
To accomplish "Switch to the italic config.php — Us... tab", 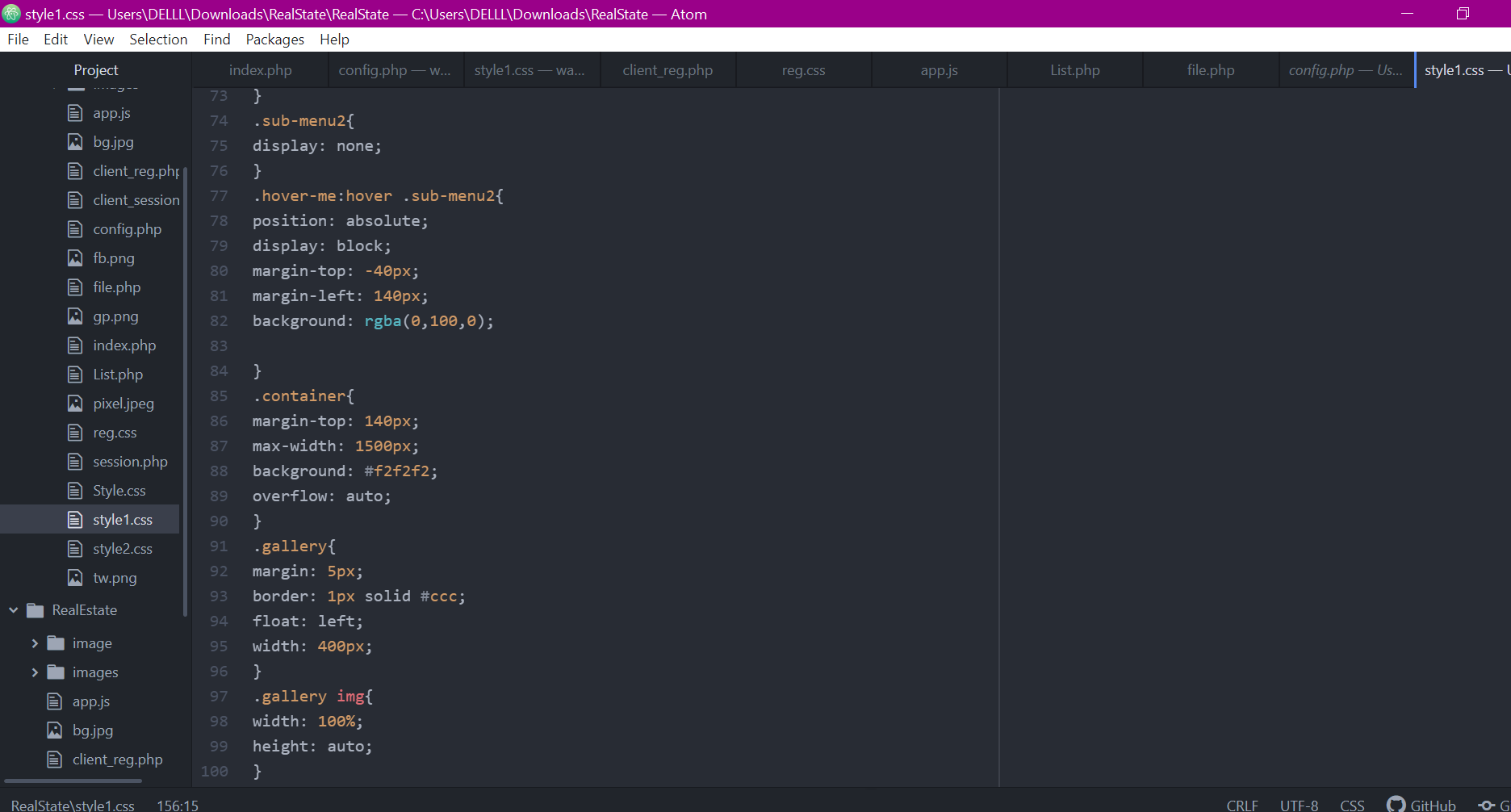I will tap(1346, 70).
